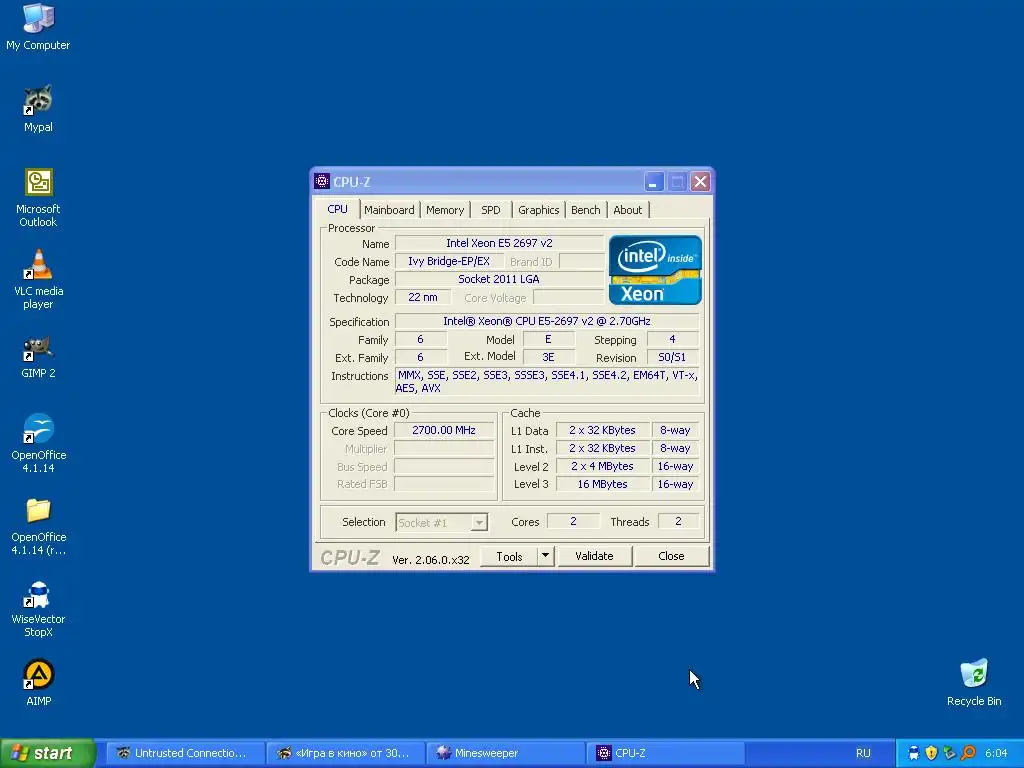This screenshot has height=768, width=1024.
Task: Expand the Tools dropdown arrow
Action: (545, 556)
